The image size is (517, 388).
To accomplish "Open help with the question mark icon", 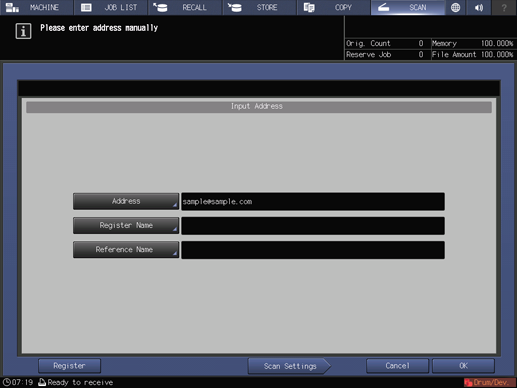I will [x=504, y=7].
